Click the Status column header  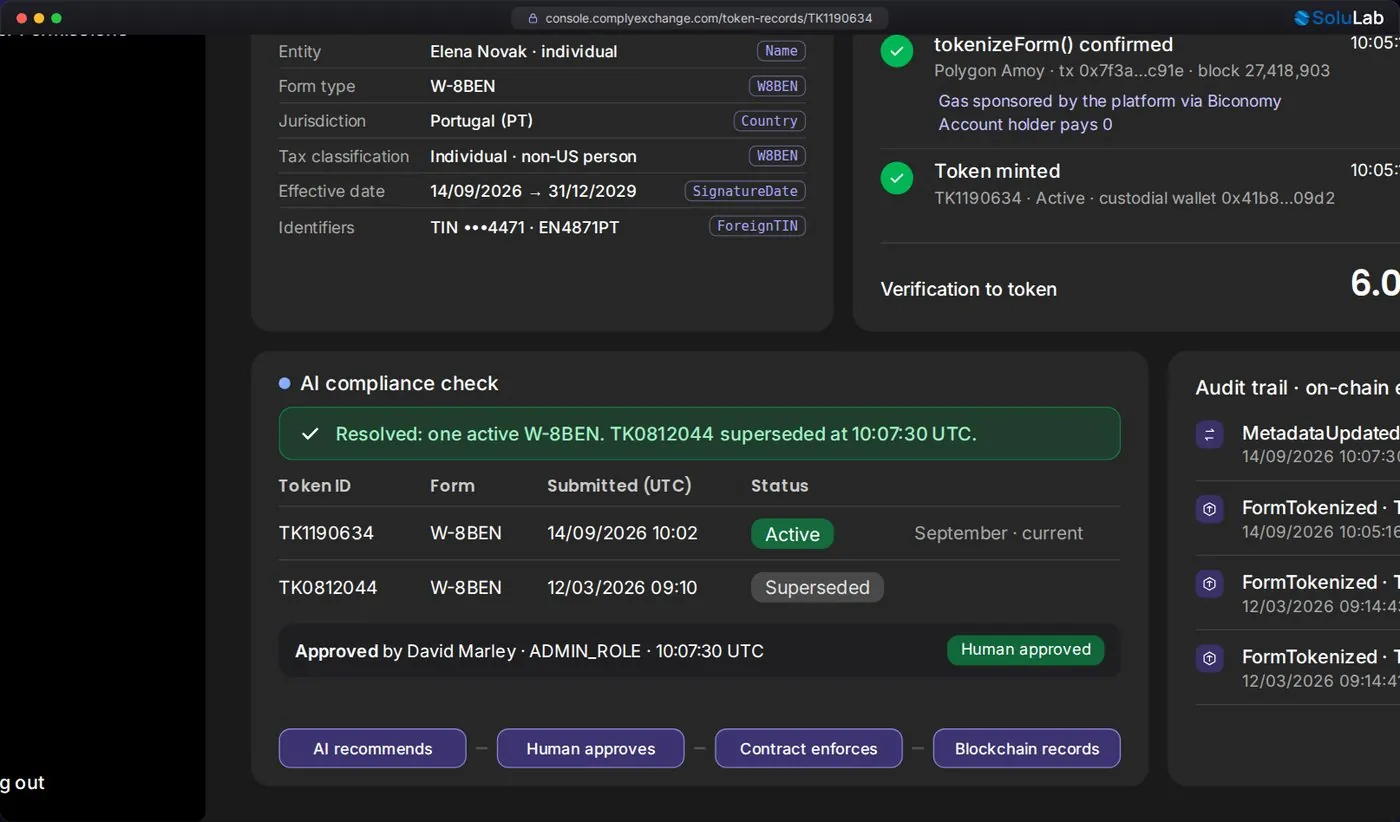point(779,486)
